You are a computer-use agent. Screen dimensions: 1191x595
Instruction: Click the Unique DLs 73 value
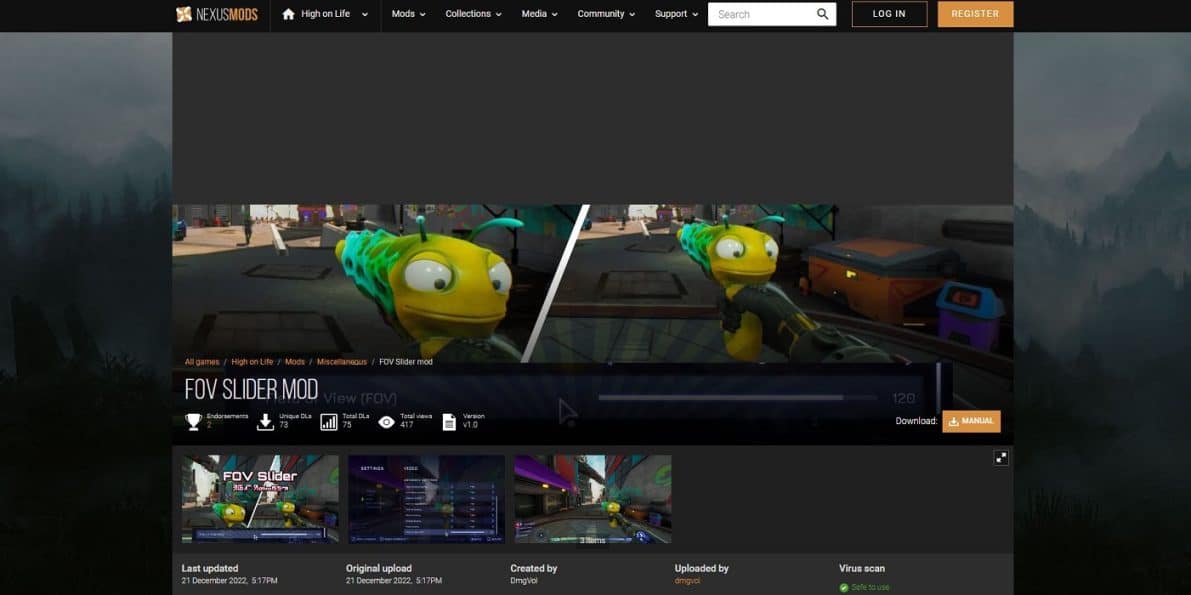coord(283,425)
